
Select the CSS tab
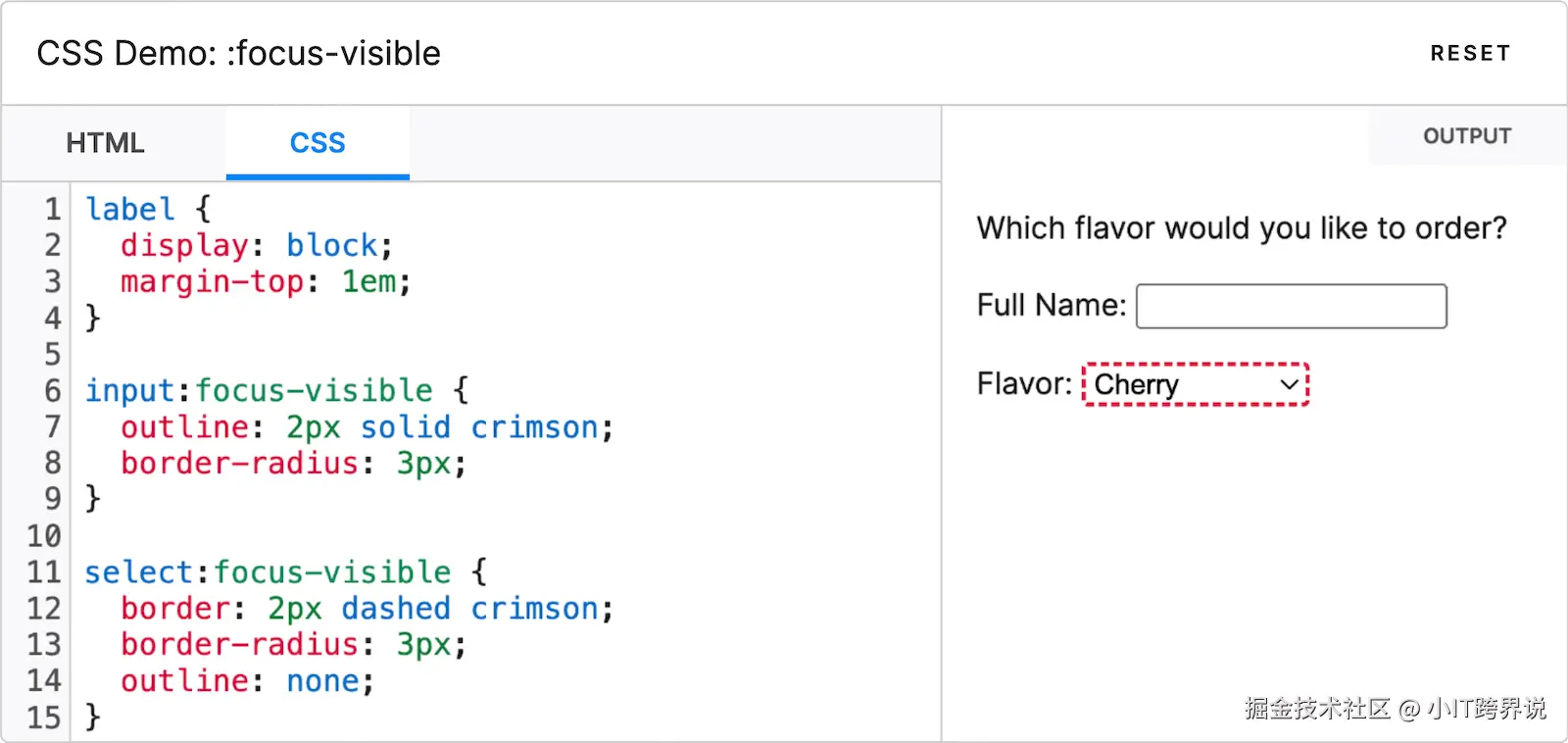tap(318, 143)
